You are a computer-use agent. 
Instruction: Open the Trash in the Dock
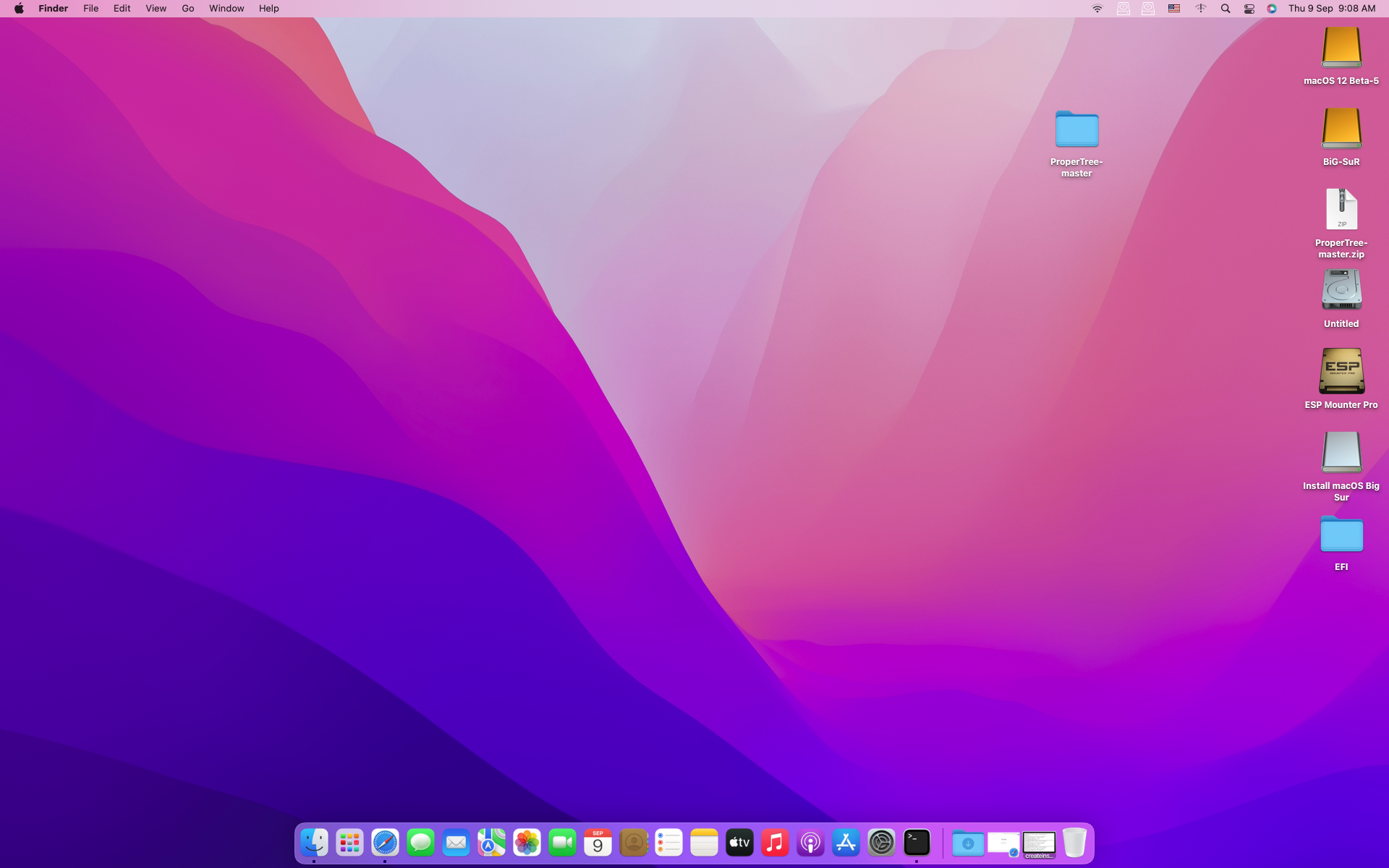[x=1074, y=843]
